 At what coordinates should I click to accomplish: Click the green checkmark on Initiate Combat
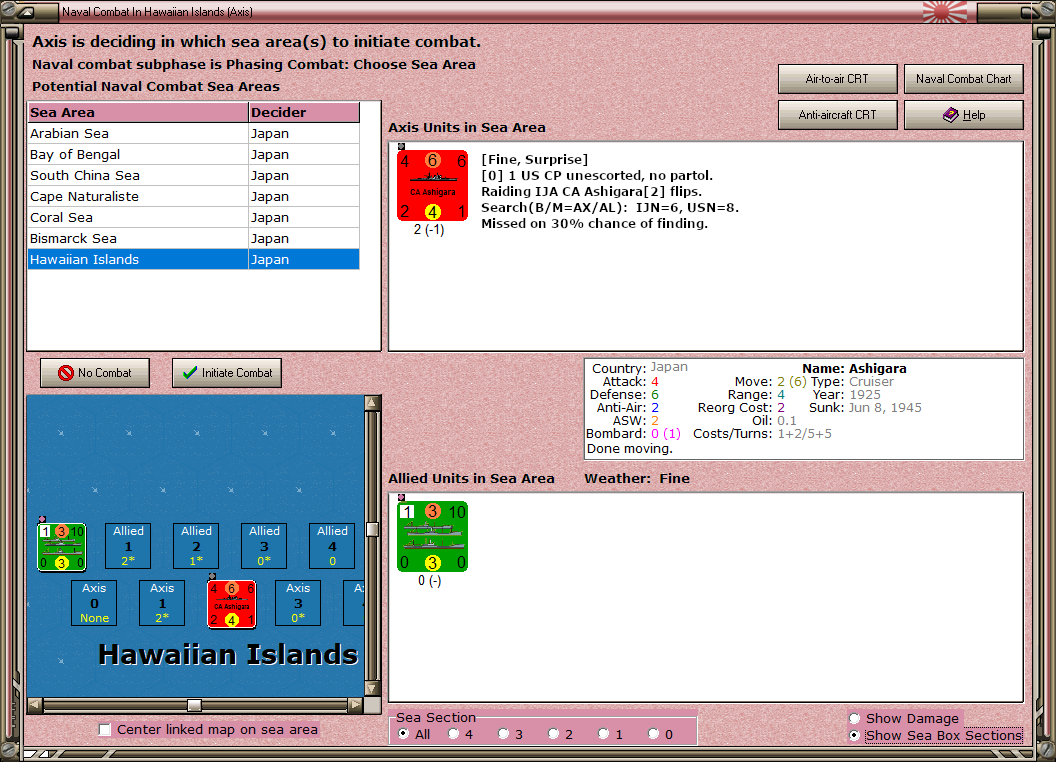pos(190,373)
